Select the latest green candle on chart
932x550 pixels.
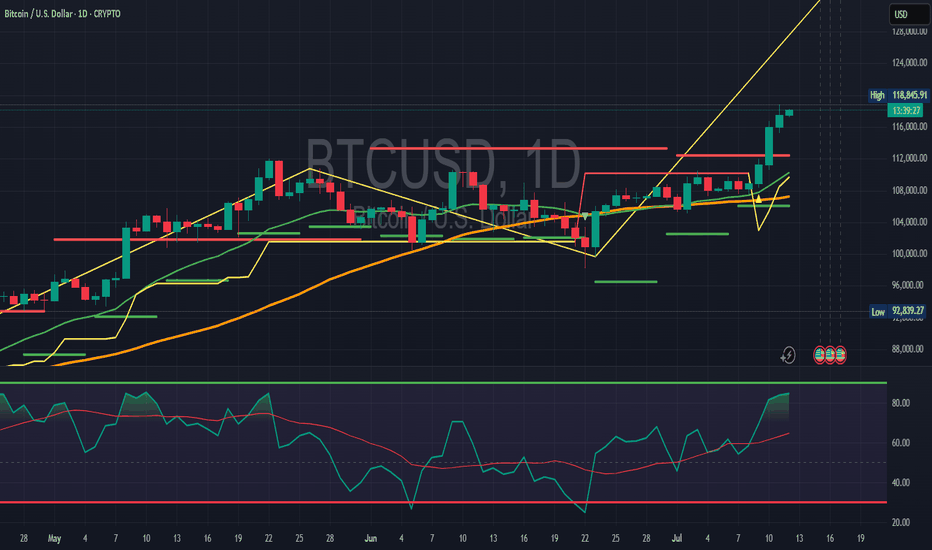pyautogui.click(x=789, y=112)
